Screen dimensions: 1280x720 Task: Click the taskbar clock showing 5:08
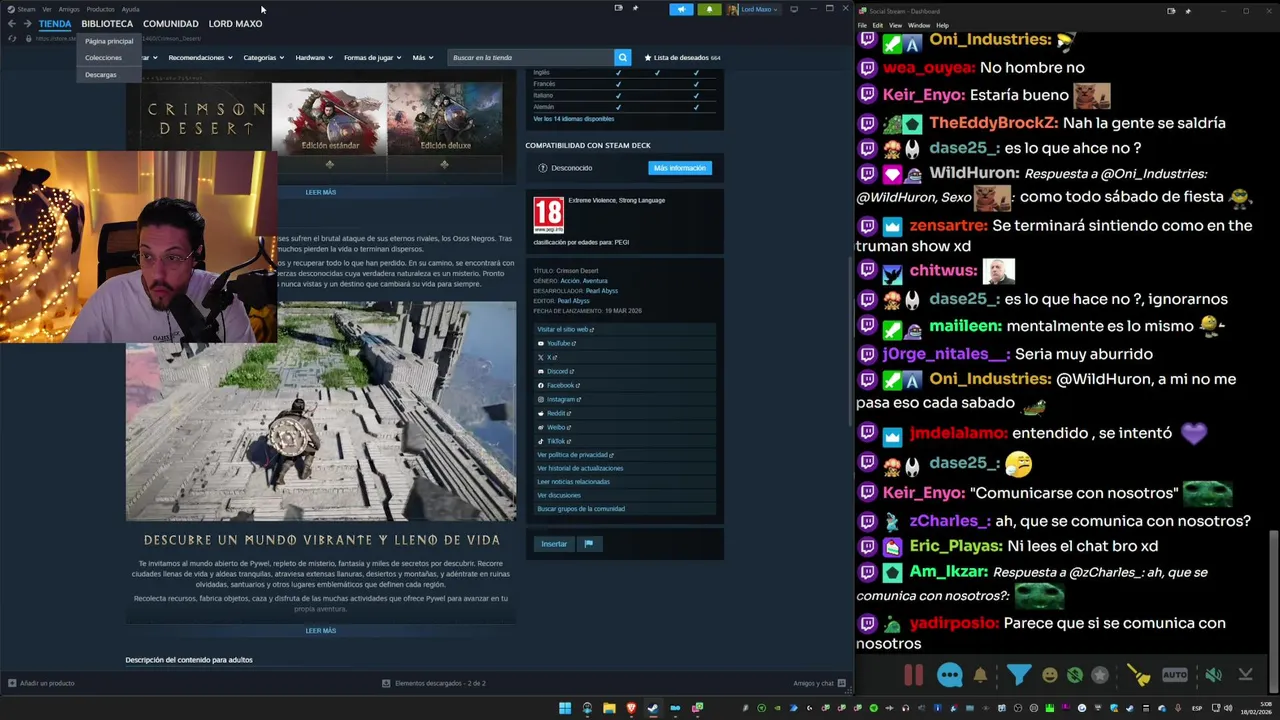pos(1258,708)
